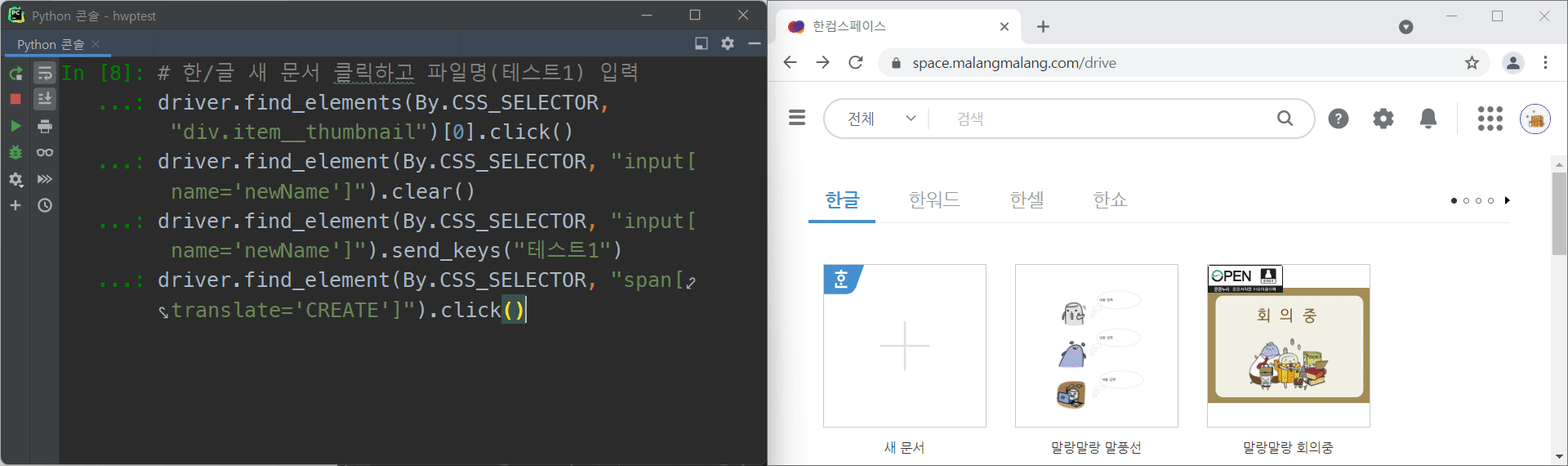Click the 검색 search field
This screenshot has height=466, width=1568.
1102,119
